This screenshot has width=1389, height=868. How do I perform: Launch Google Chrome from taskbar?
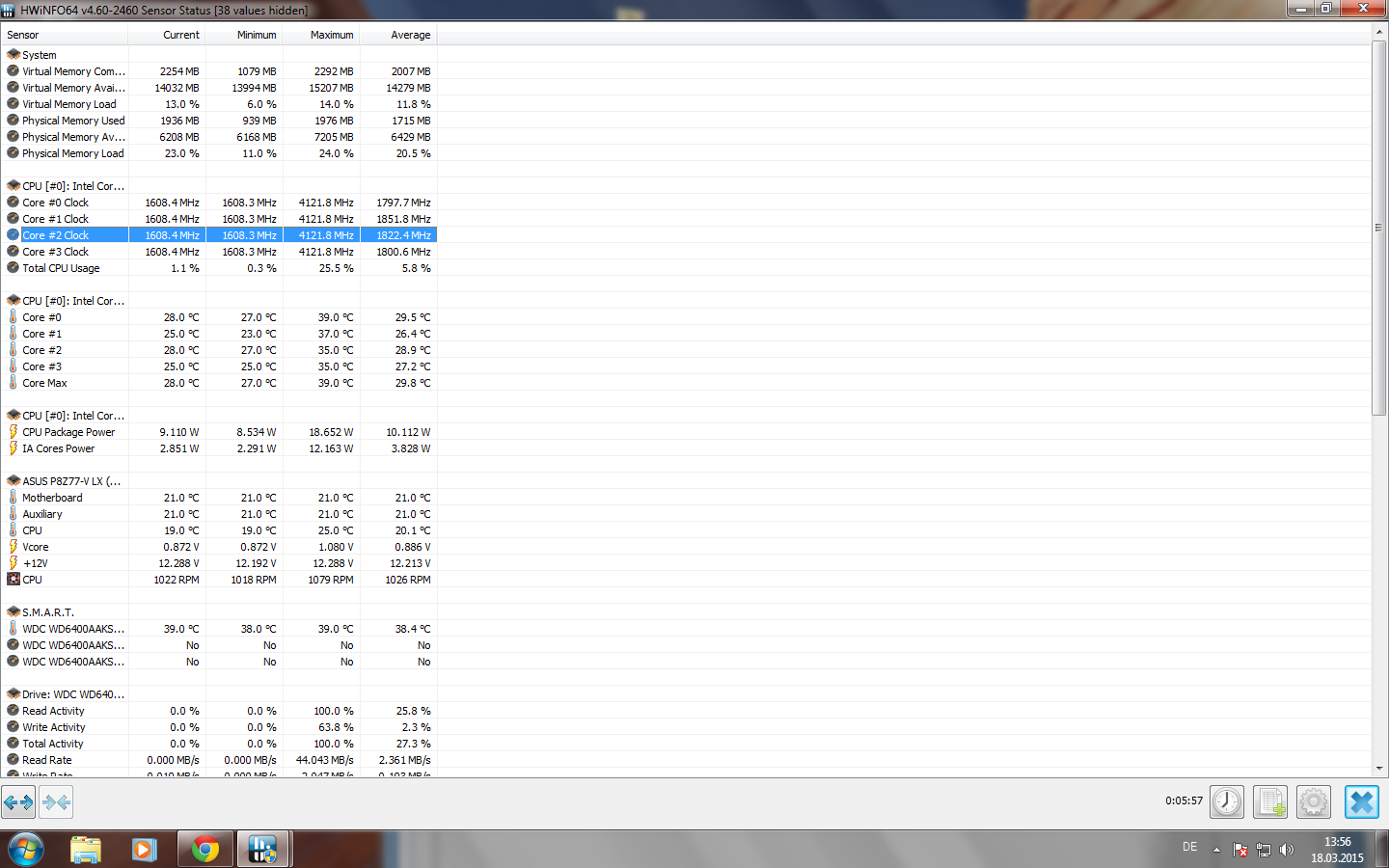point(204,849)
